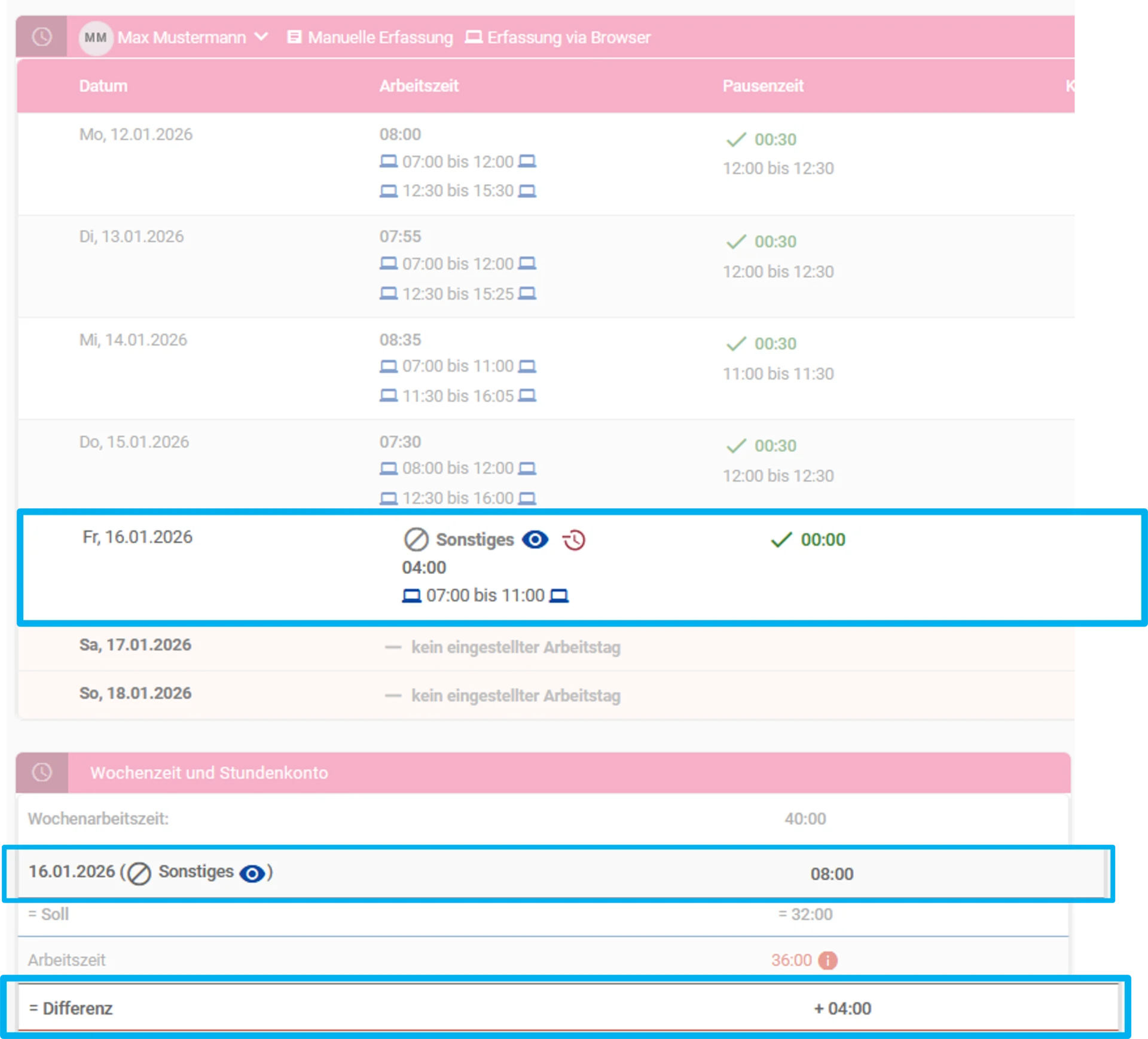
Task: Click Saturday kein eingestellter Arbeitstag text
Action: (x=515, y=647)
